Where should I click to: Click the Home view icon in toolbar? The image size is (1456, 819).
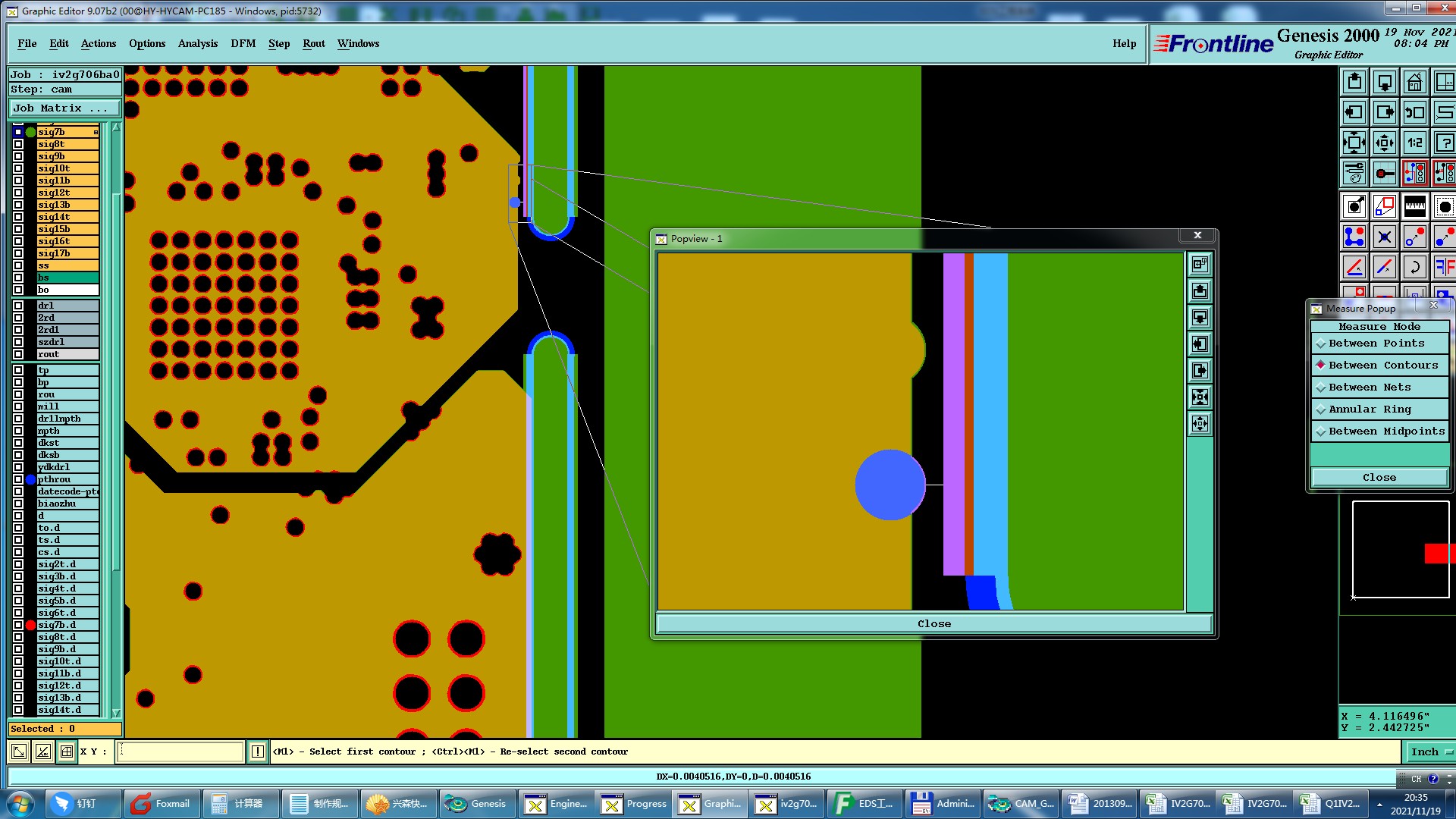tap(1414, 82)
